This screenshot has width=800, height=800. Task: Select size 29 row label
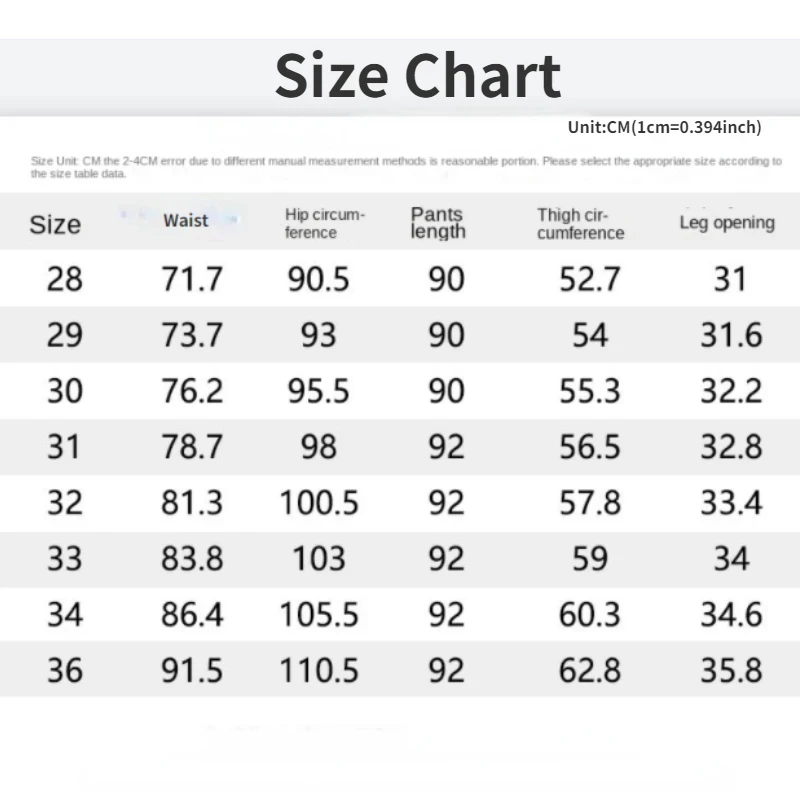pyautogui.click(x=65, y=335)
